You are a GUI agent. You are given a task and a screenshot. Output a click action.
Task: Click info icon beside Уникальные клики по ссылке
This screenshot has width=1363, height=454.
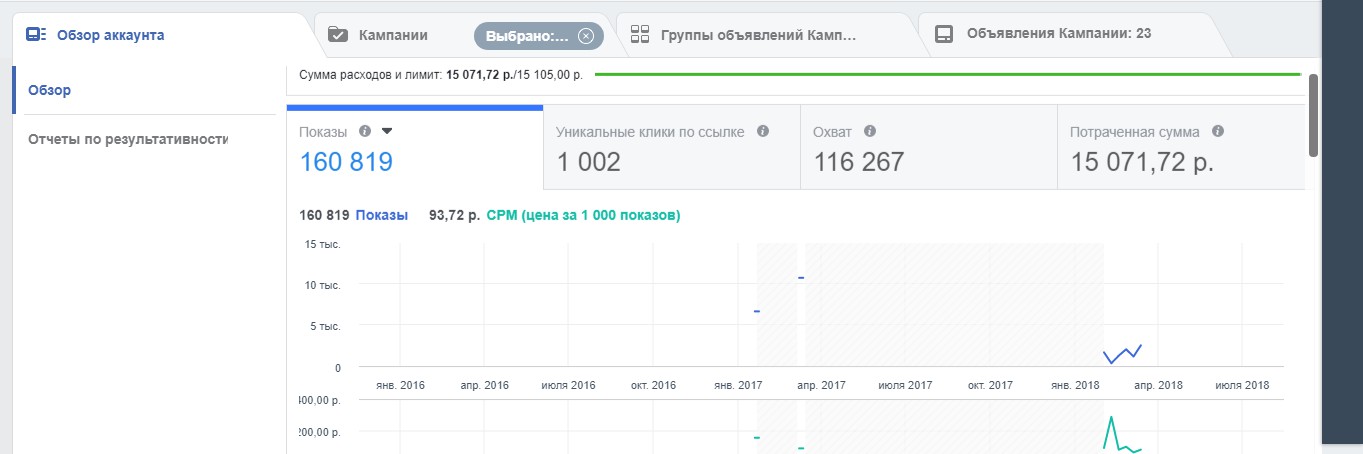(x=763, y=131)
